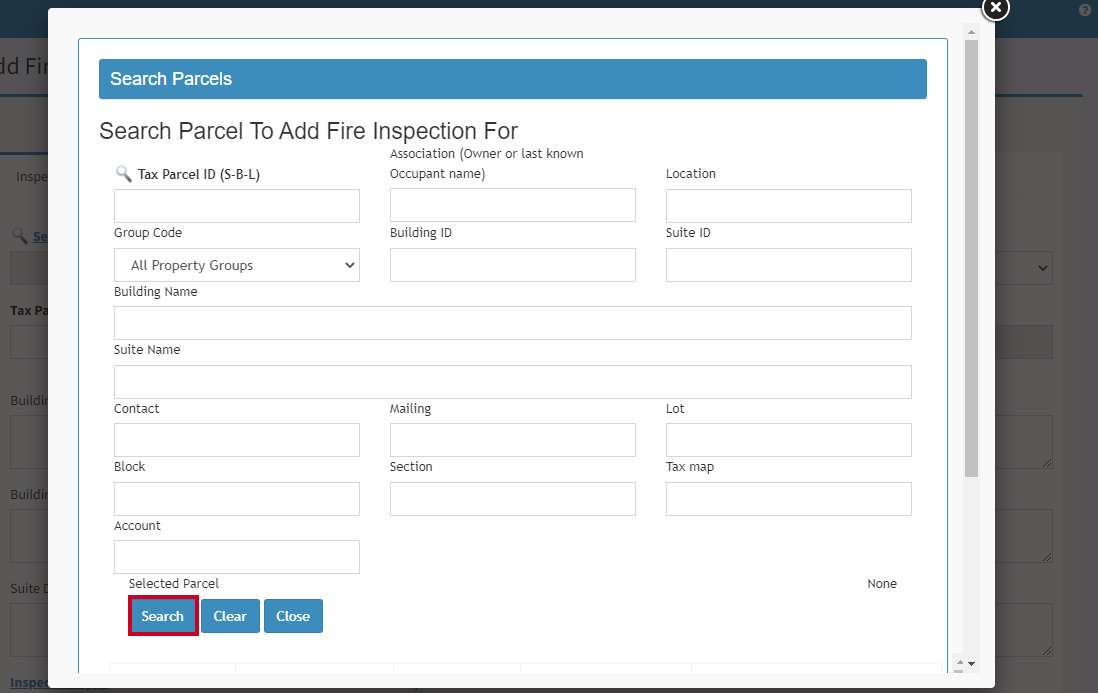This screenshot has width=1098, height=693.
Task: Click the Section input field
Action: [x=513, y=499]
